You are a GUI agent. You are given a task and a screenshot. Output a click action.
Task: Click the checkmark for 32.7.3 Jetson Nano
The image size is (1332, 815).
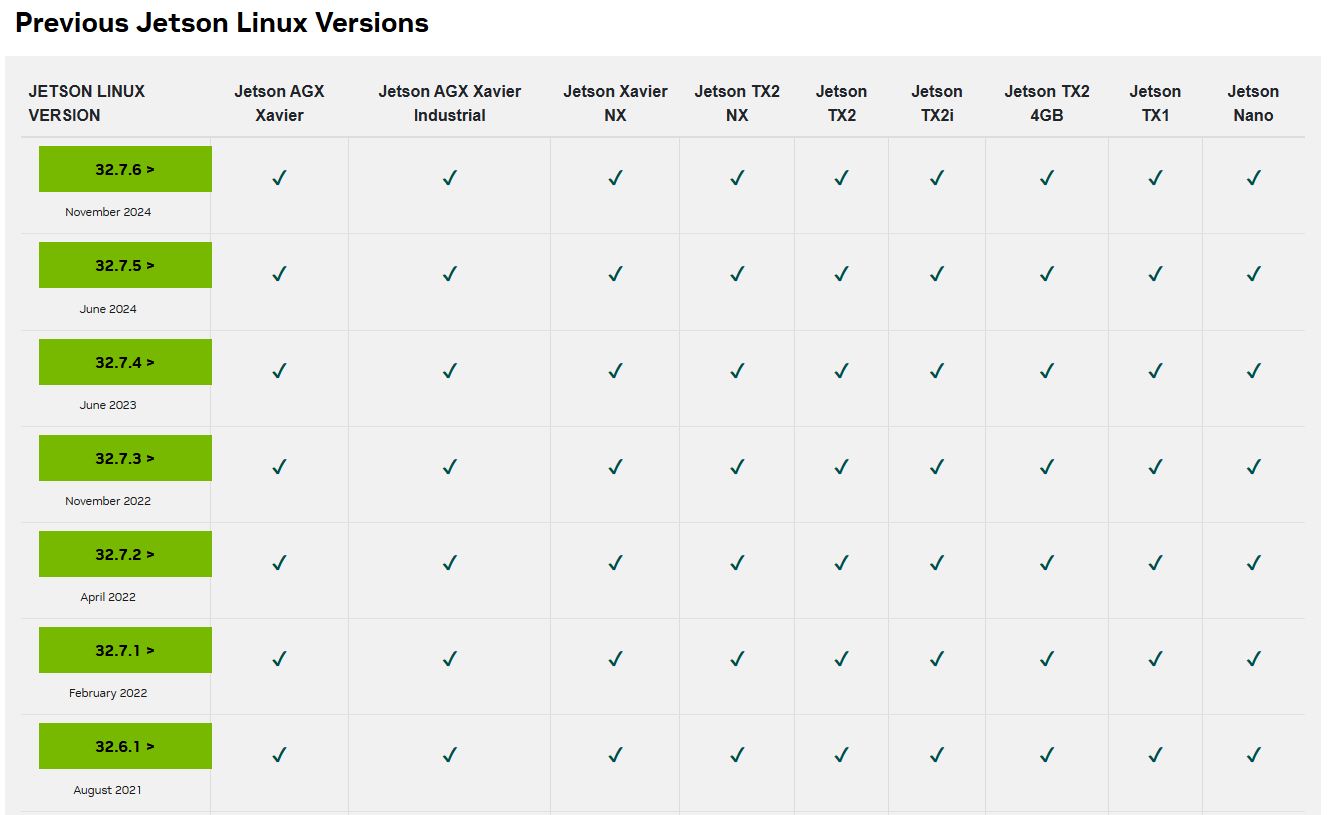point(1253,467)
